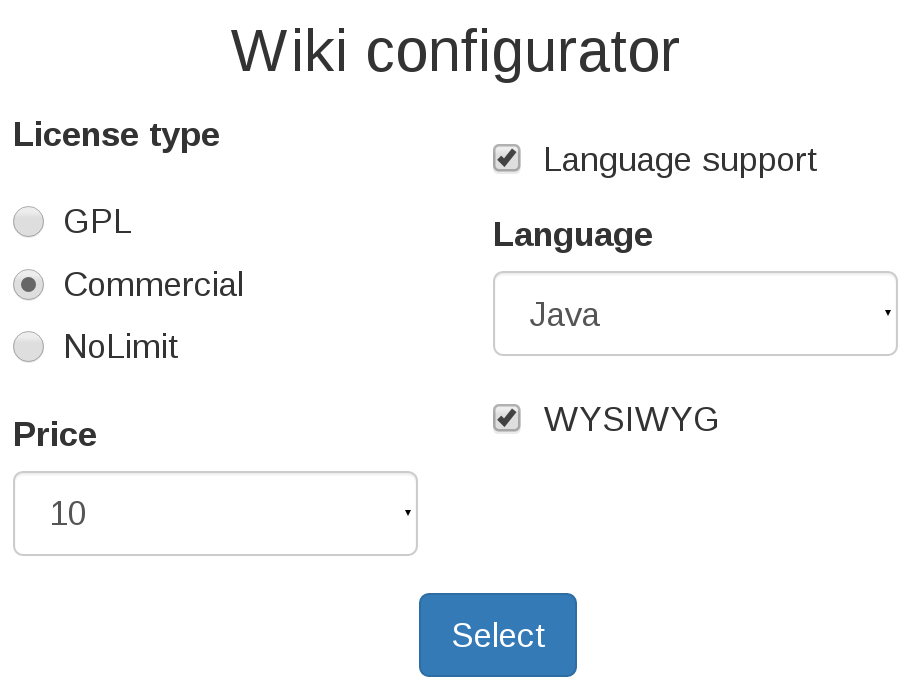Click the NoLimit label text
Viewport: 917px width, 687px height.
(120, 346)
